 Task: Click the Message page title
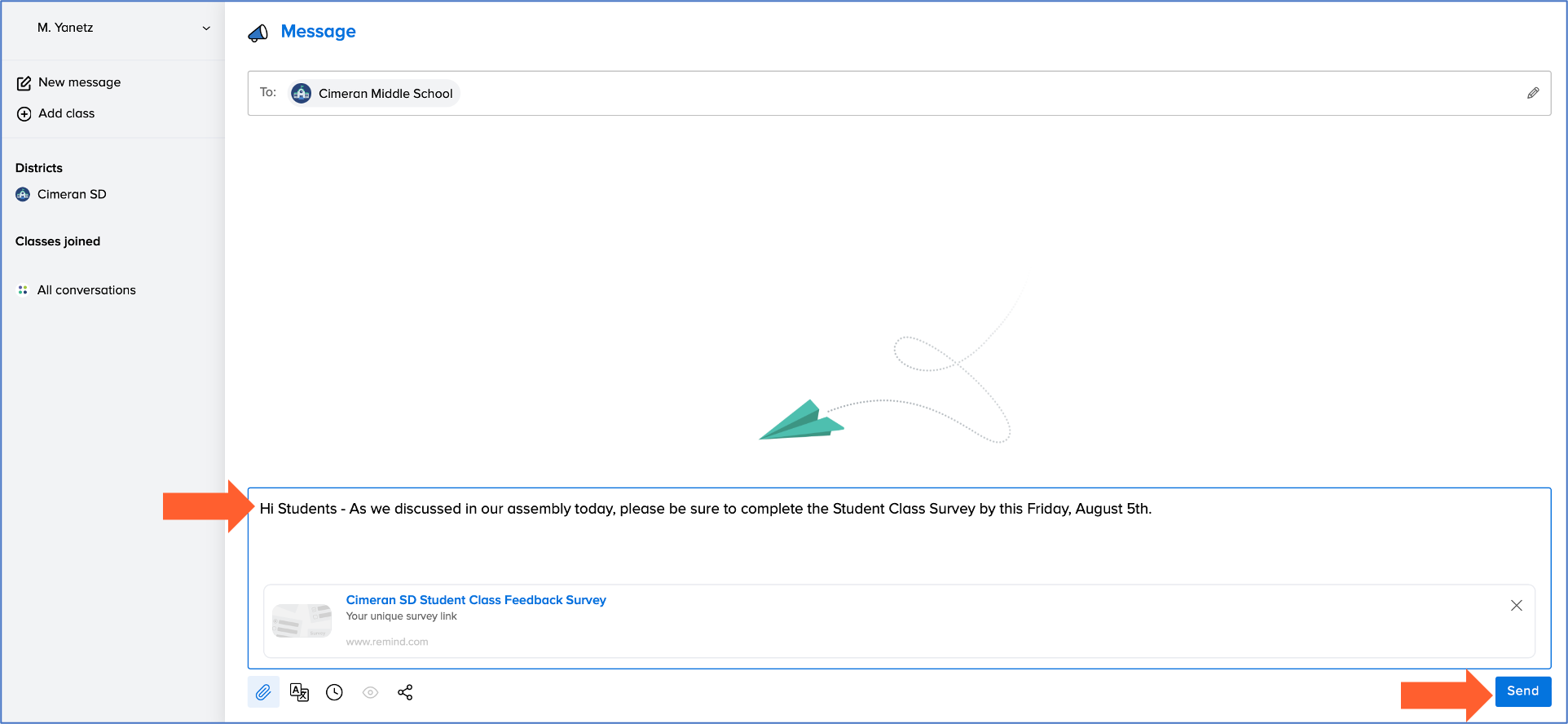[x=318, y=32]
